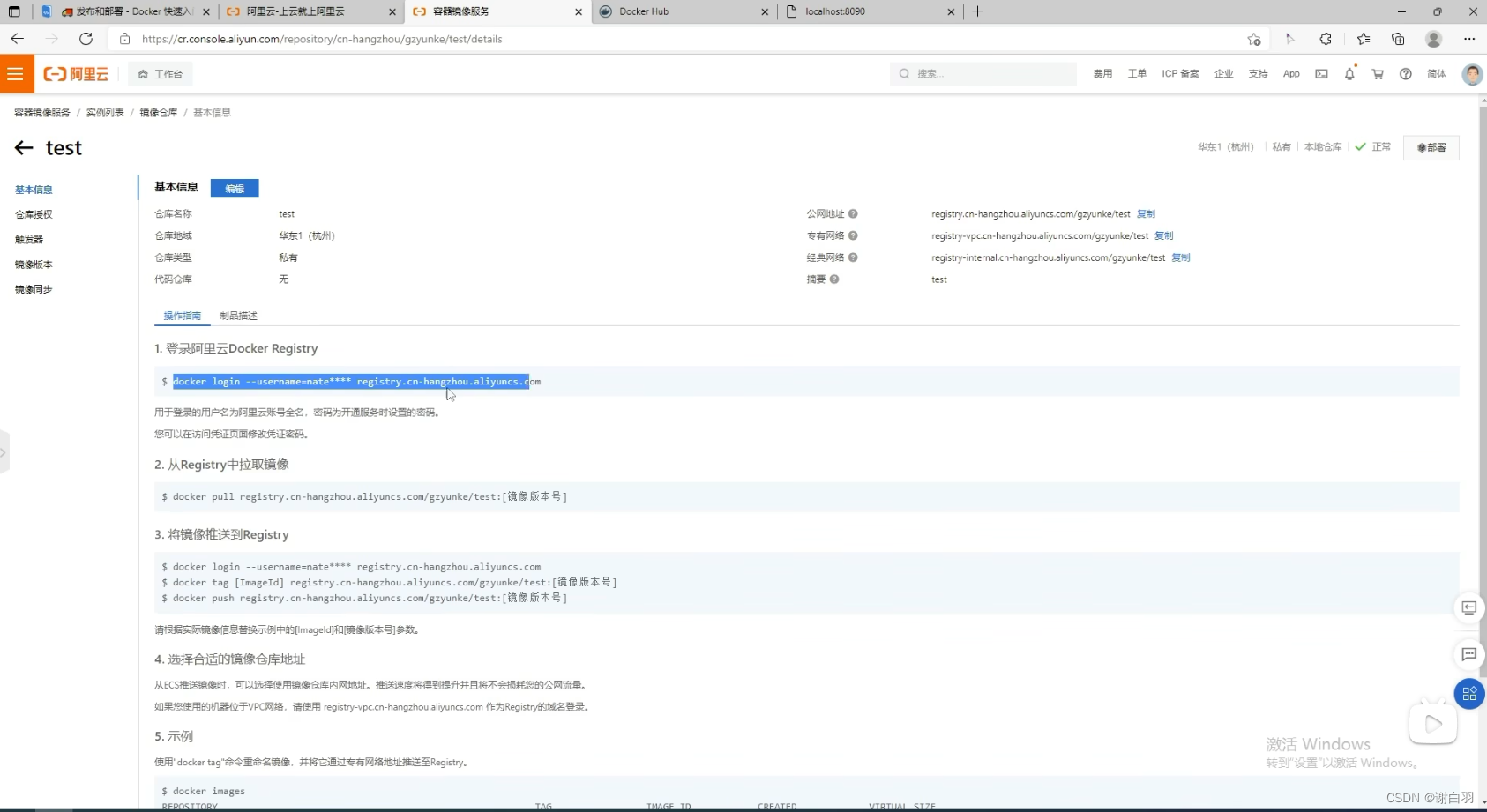Click the docker pull command text

coord(370,497)
